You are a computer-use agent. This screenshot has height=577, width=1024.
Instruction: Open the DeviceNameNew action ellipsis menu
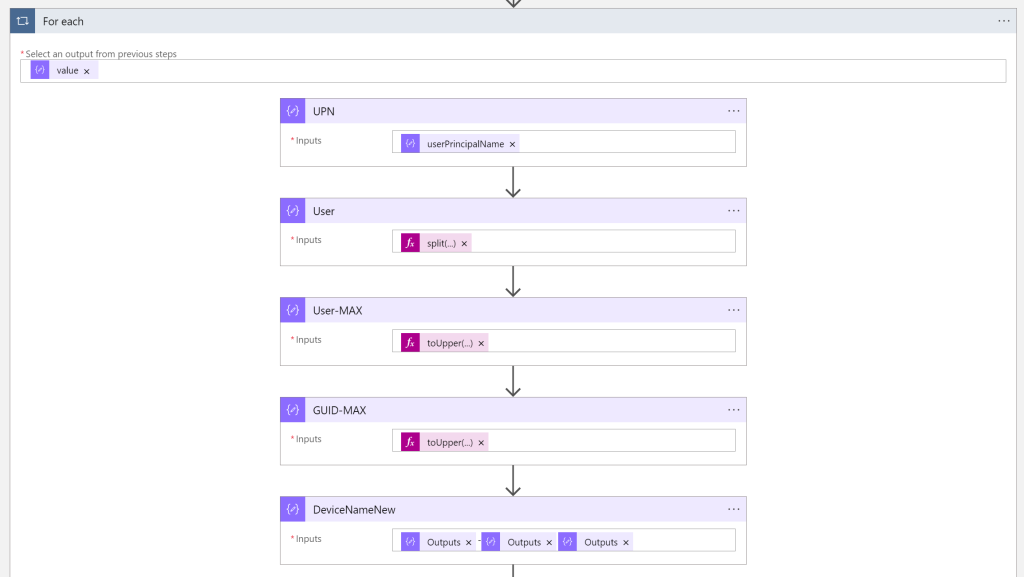coord(734,509)
